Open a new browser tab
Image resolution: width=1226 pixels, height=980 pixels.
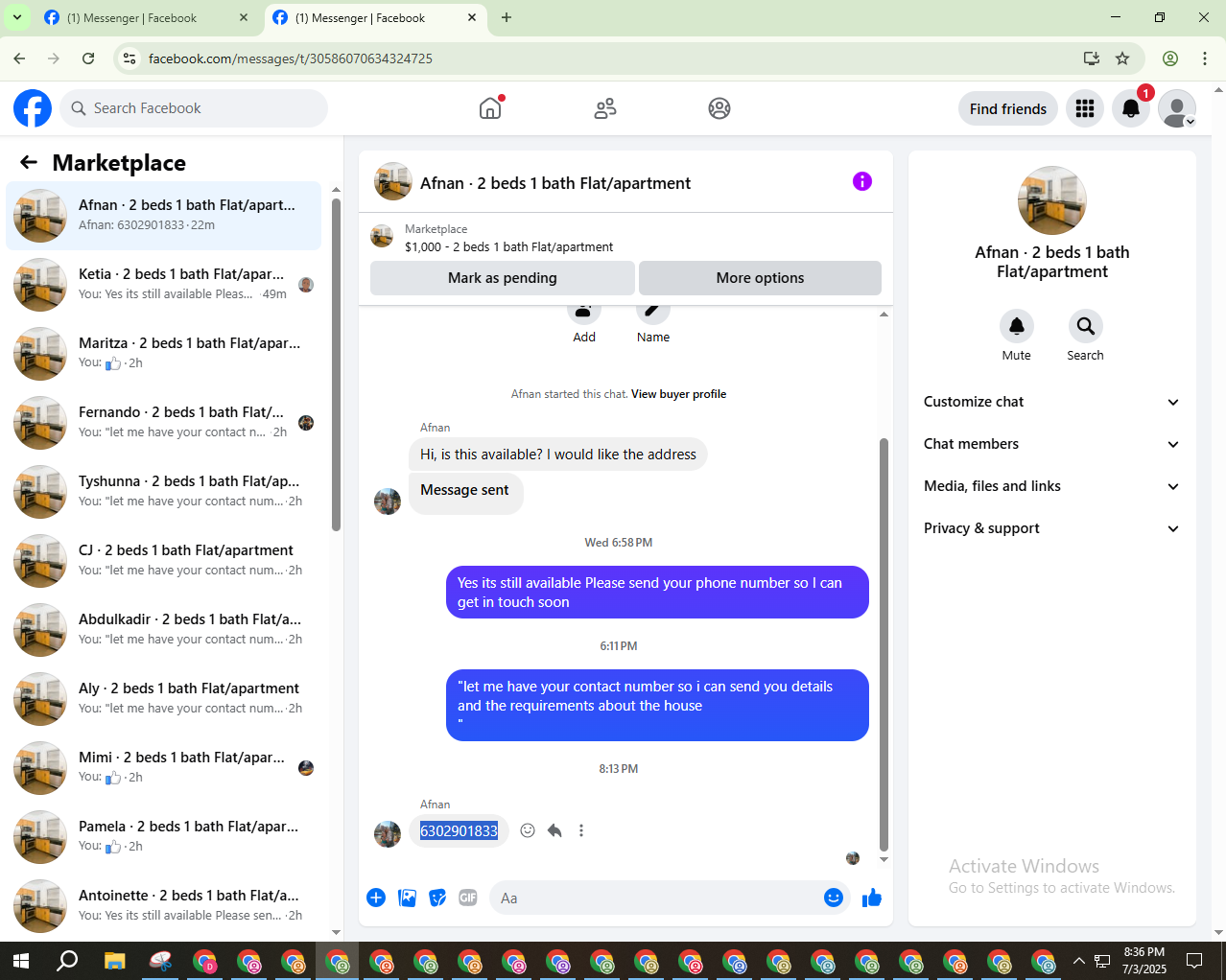click(507, 17)
